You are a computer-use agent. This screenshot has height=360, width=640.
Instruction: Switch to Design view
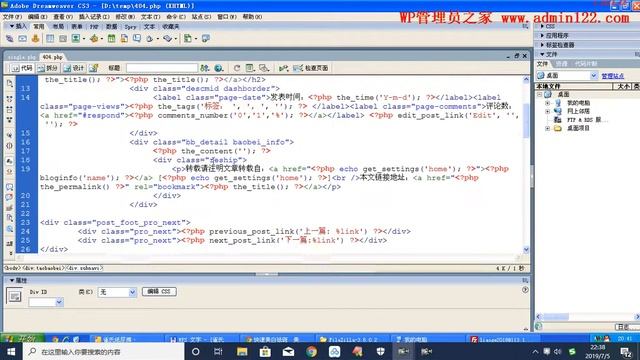click(x=74, y=68)
